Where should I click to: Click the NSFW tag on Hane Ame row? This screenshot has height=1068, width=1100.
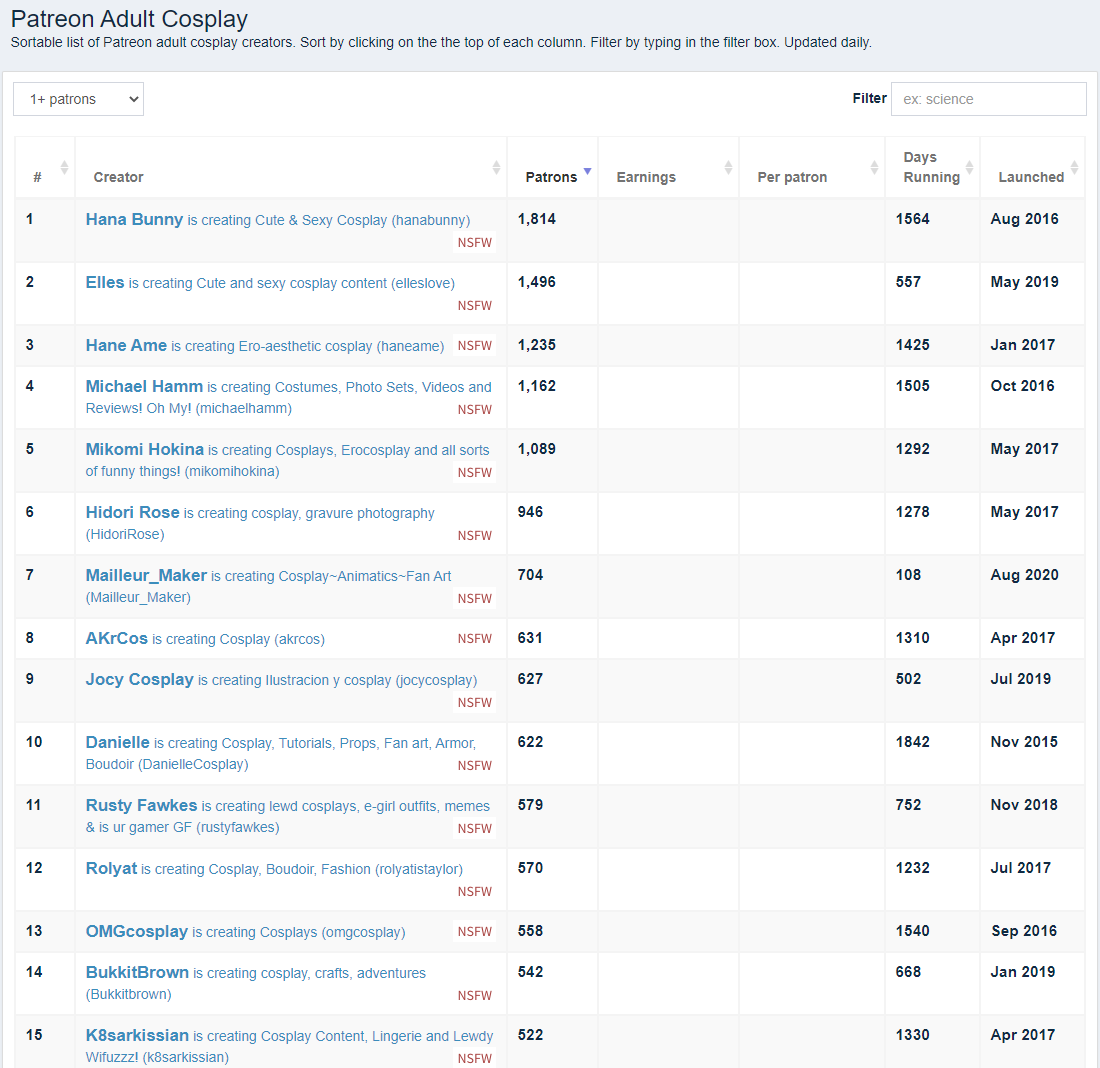coord(474,346)
